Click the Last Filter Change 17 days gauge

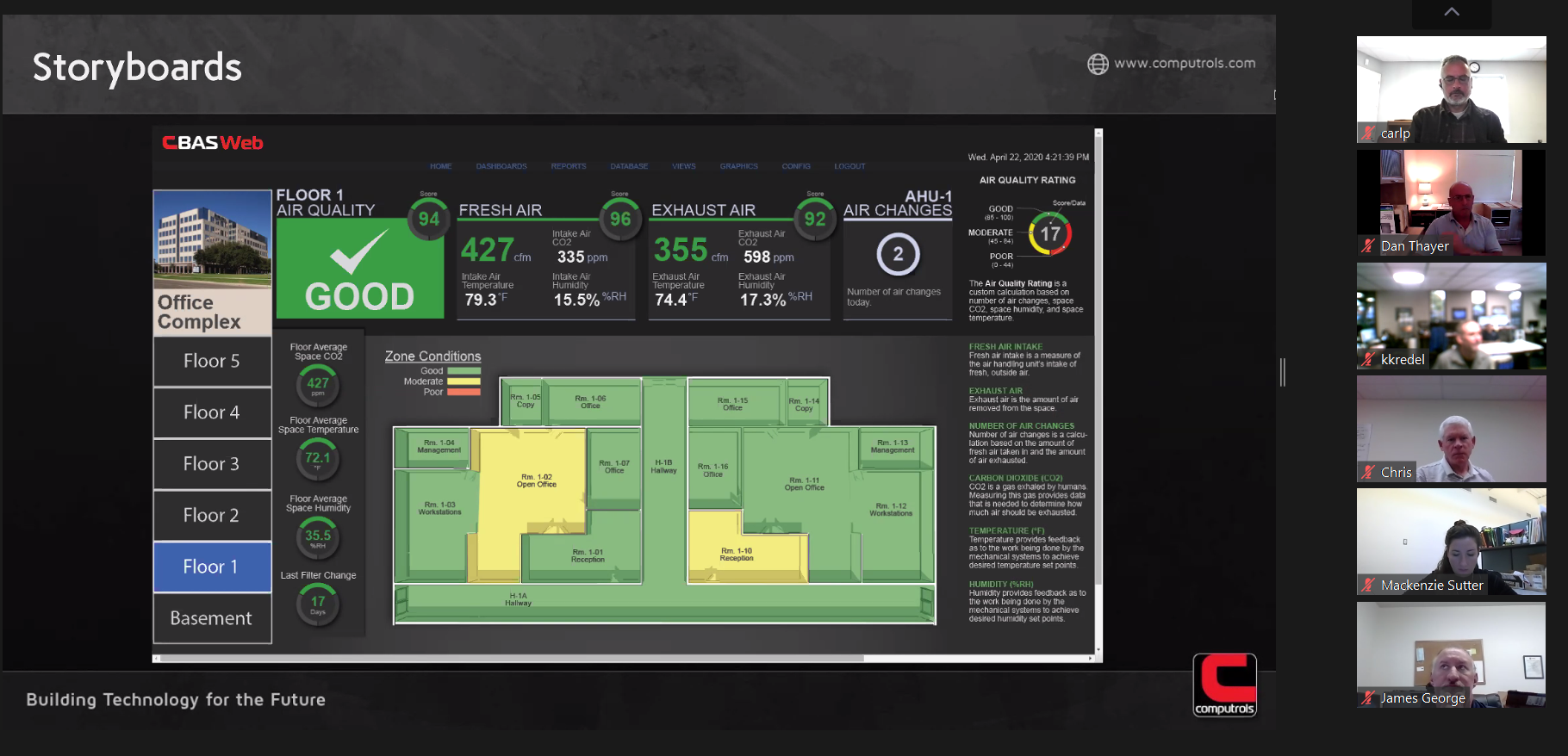pyautogui.click(x=318, y=604)
